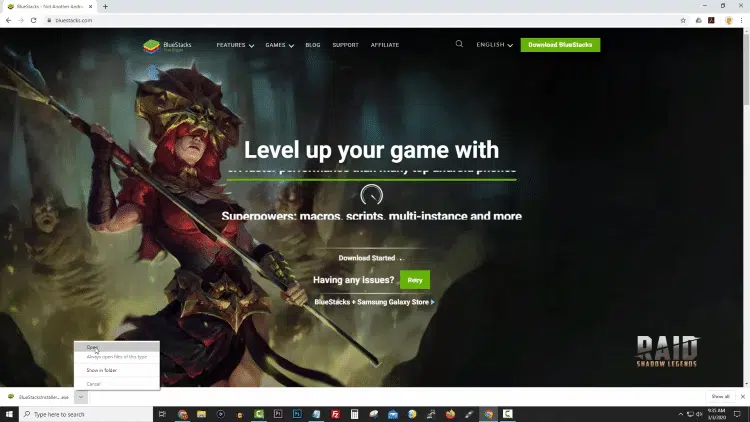Go to the BLOG page

(x=313, y=45)
